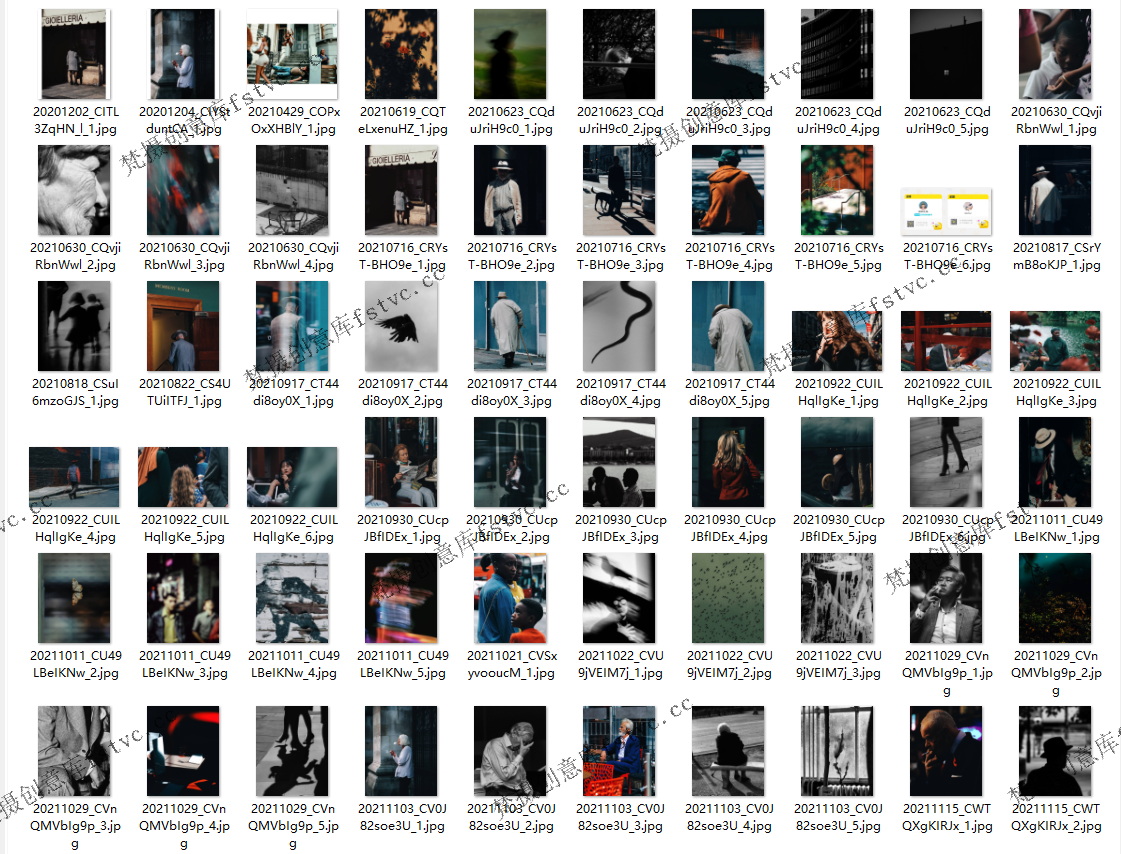Click image 20210922_CUILHqlIgKe_1.jpg

coord(837,341)
